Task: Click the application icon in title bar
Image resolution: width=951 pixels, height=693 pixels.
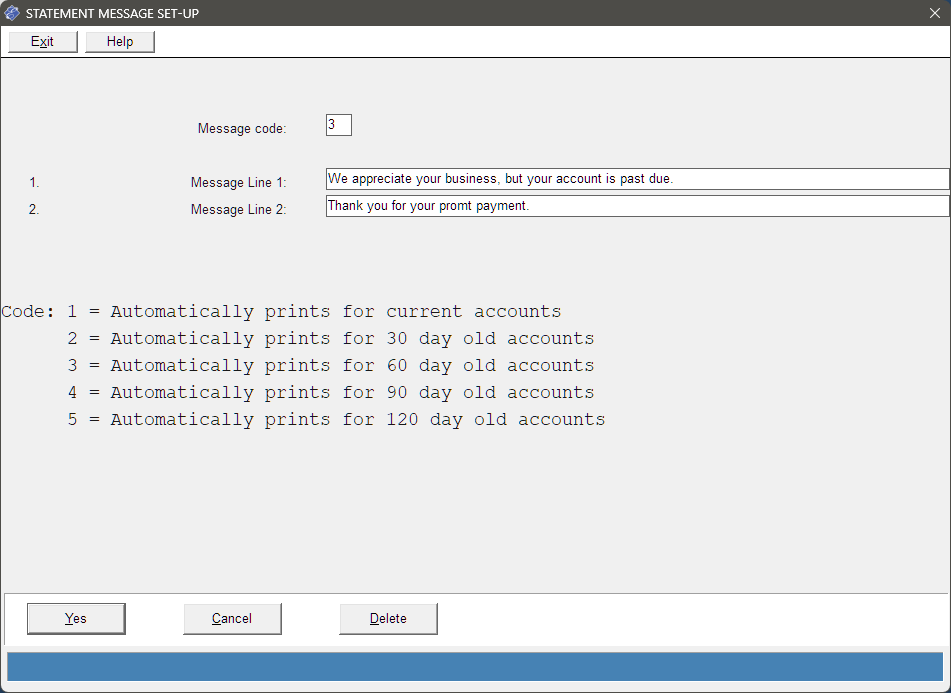Action: click(12, 13)
